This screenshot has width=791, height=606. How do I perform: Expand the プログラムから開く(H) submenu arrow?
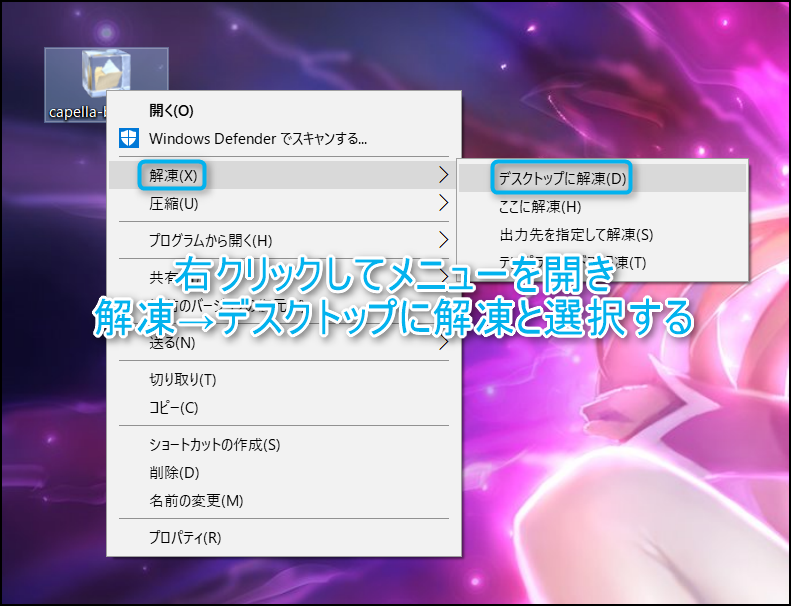443,240
